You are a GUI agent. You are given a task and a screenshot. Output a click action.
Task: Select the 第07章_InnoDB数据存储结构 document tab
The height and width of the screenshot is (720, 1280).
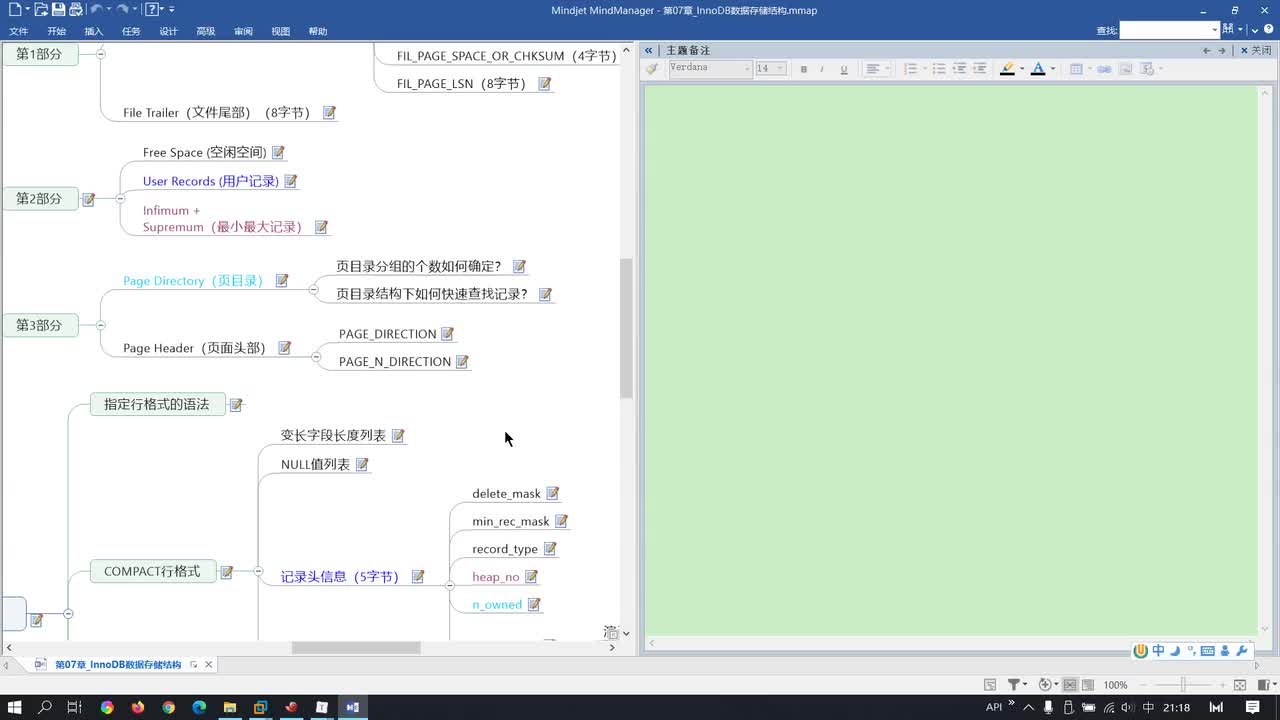pyautogui.click(x=118, y=665)
